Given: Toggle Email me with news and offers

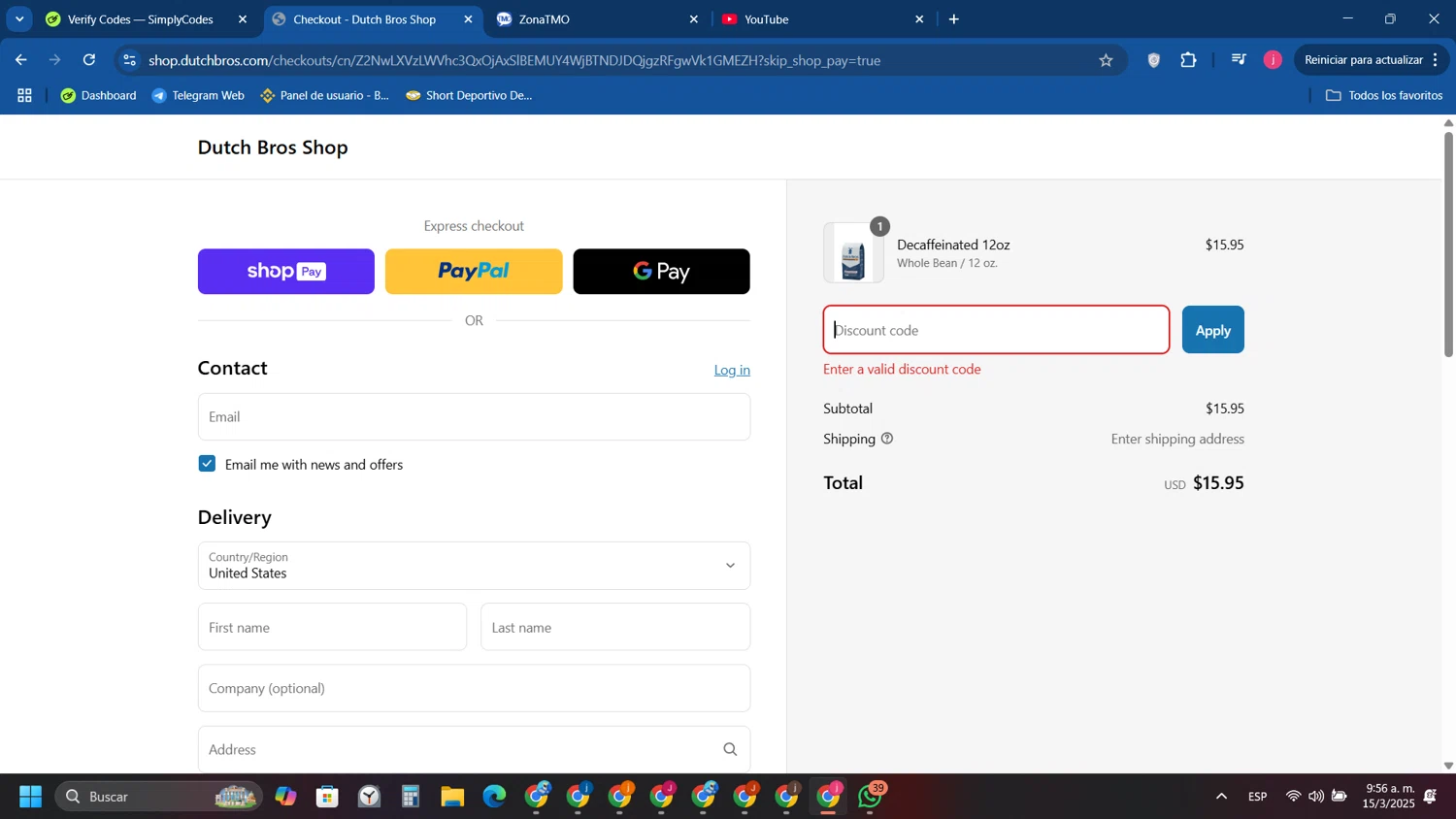Looking at the screenshot, I should click(207, 464).
